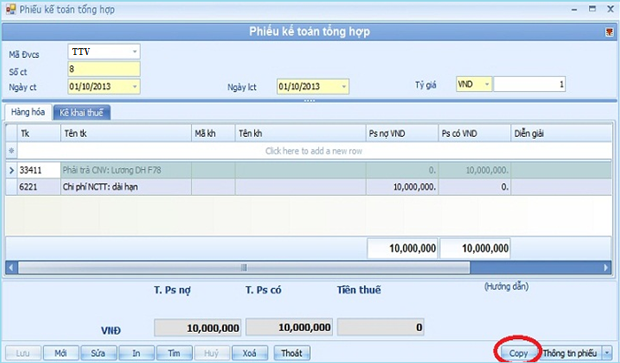Screen dimensions: 620x363
Task: Select account cell 6221
Action: pos(38,187)
